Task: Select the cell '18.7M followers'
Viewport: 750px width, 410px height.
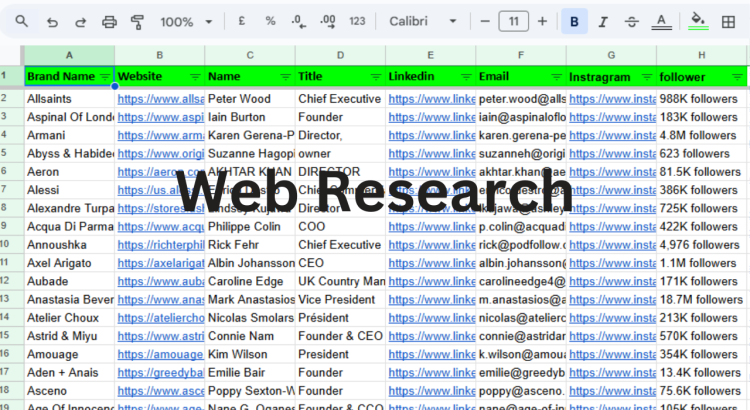Action: click(701, 299)
